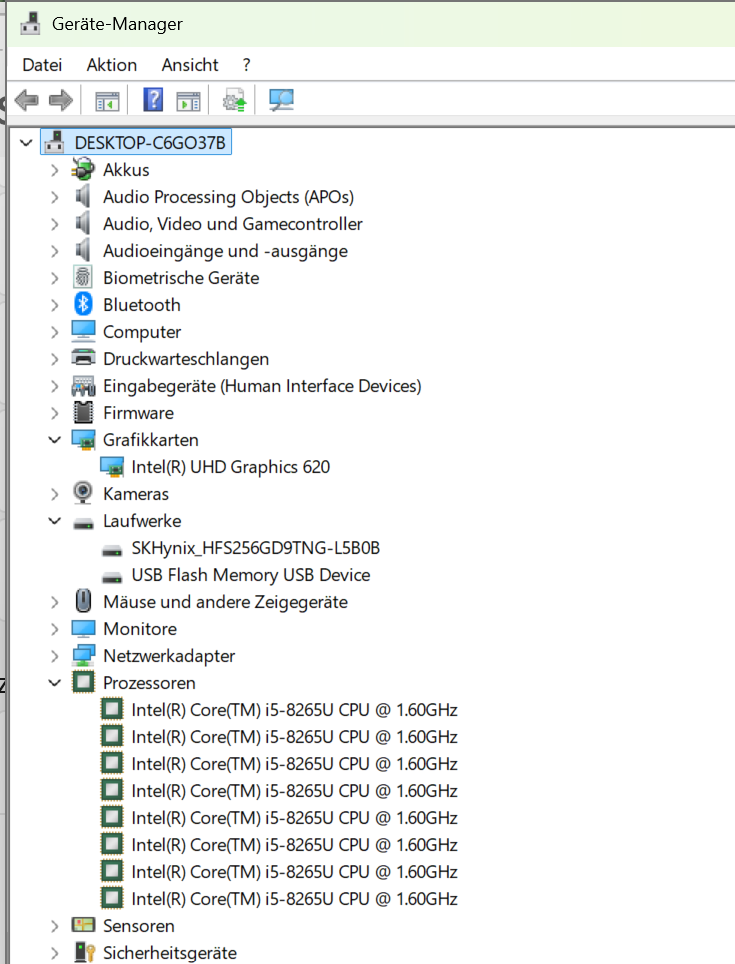The height and width of the screenshot is (964, 735).
Task: Click the Monitore display icon
Action: point(83,628)
